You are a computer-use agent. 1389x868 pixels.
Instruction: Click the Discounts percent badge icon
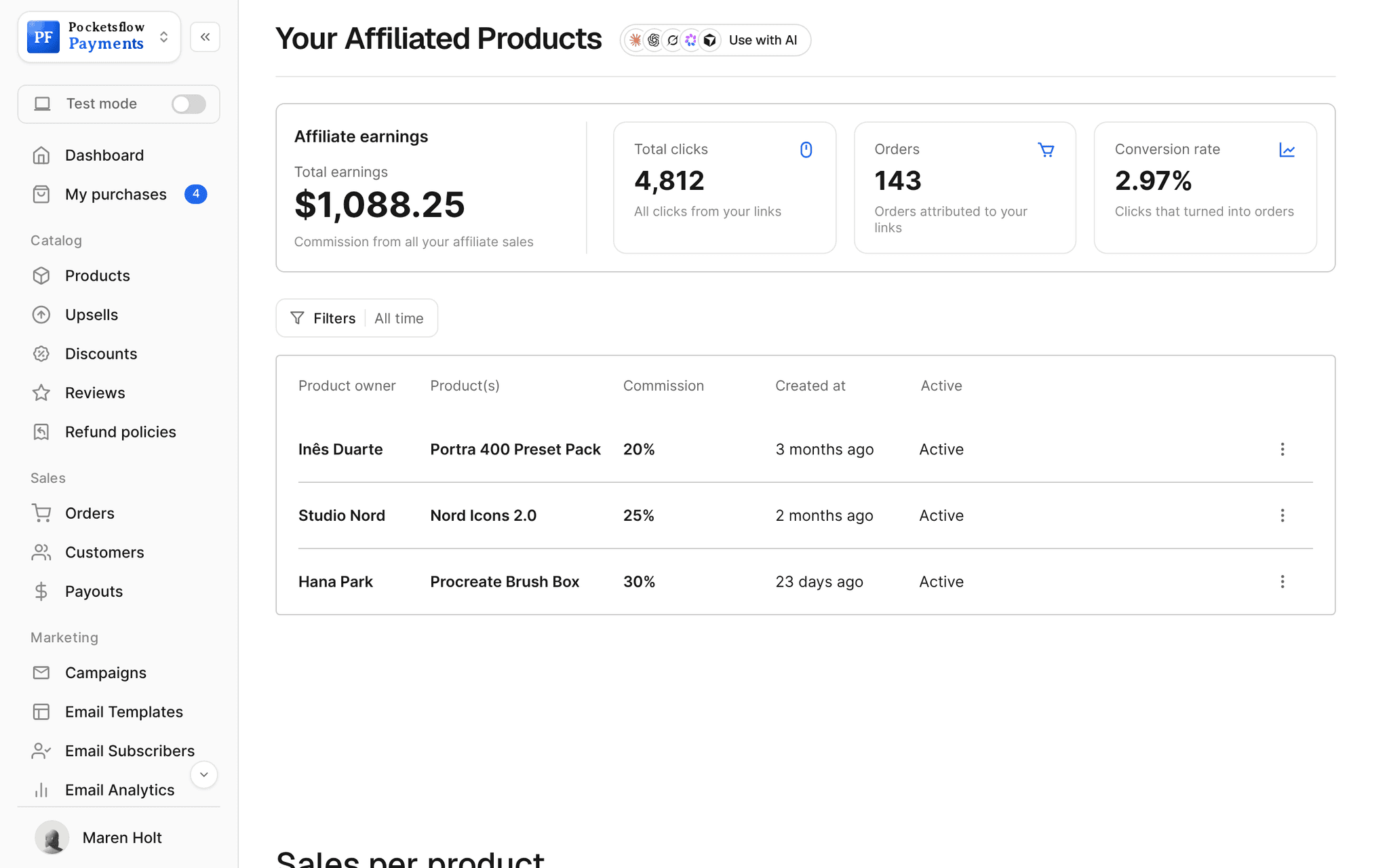[41, 354]
